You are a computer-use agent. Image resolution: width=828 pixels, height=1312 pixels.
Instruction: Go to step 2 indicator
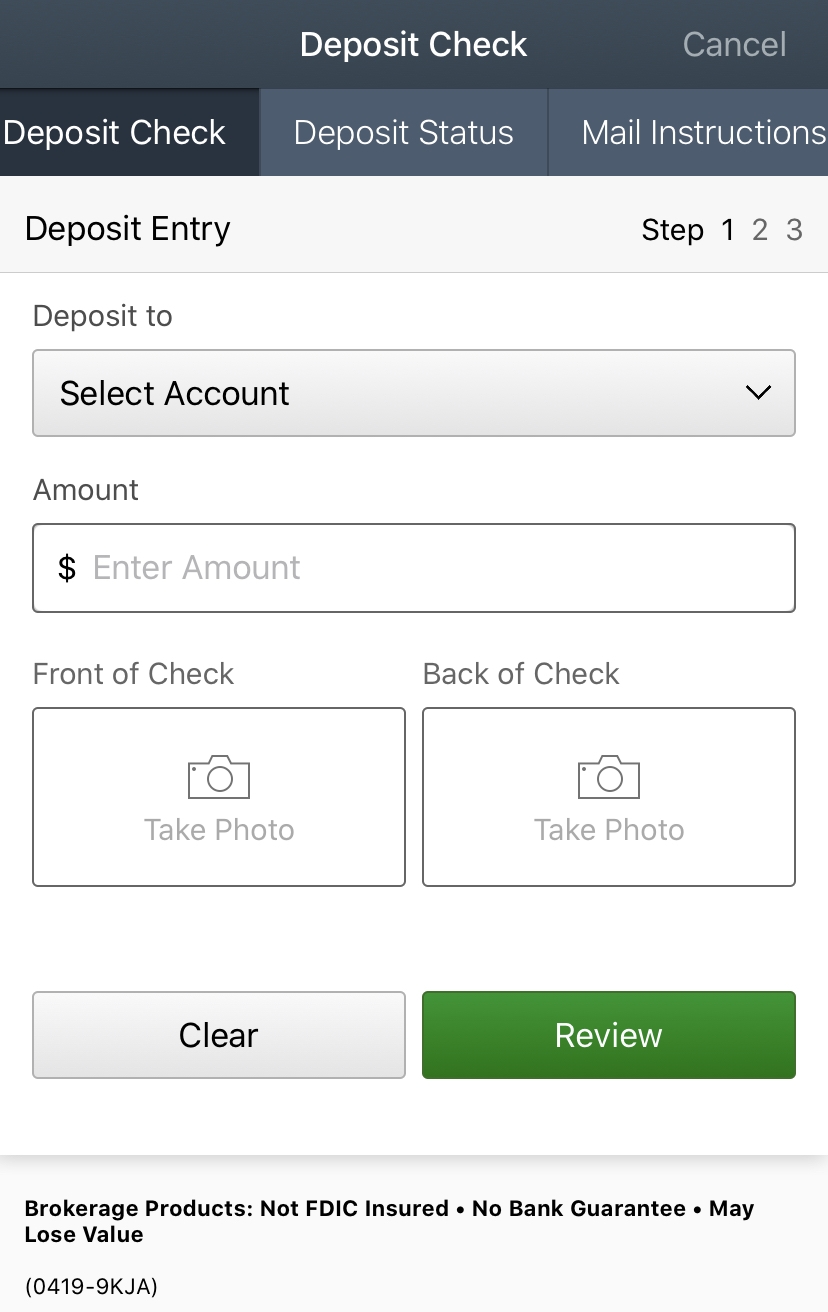coord(760,230)
